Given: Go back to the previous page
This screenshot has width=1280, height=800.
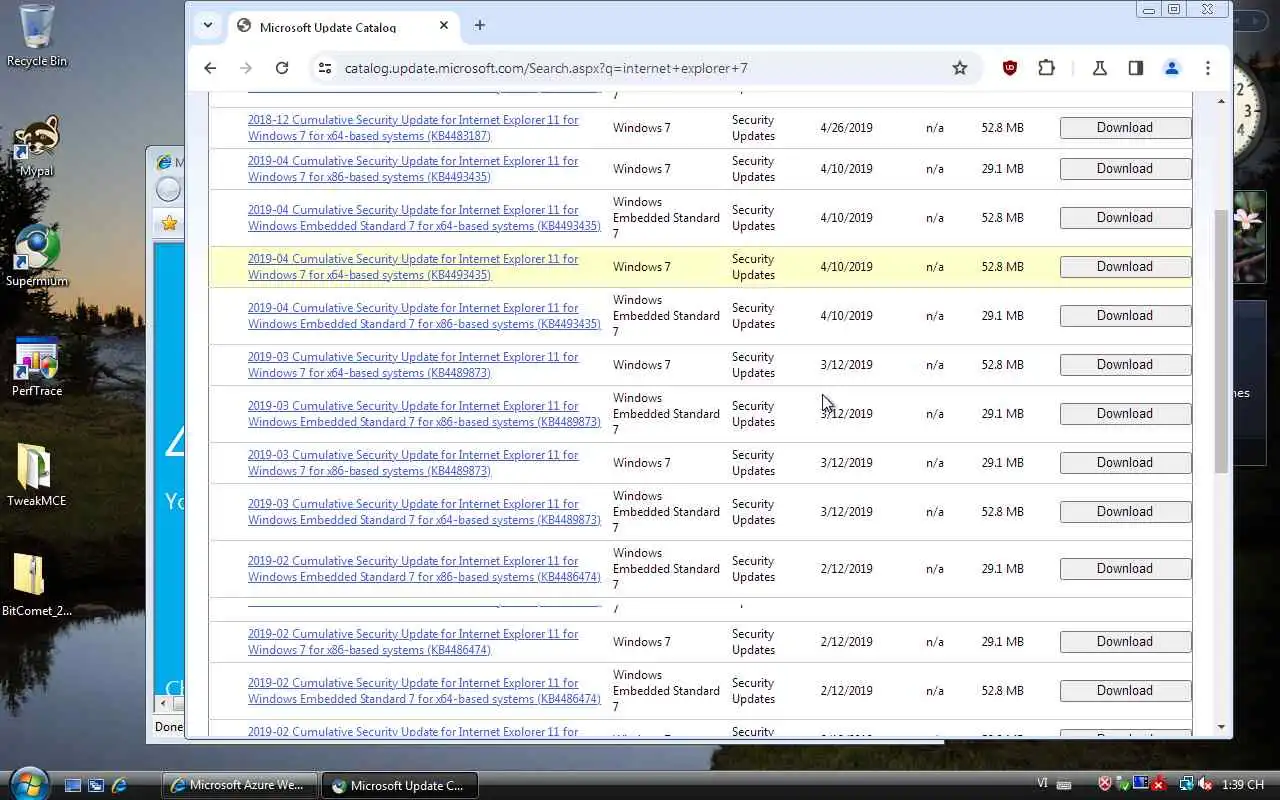Looking at the screenshot, I should 210,68.
